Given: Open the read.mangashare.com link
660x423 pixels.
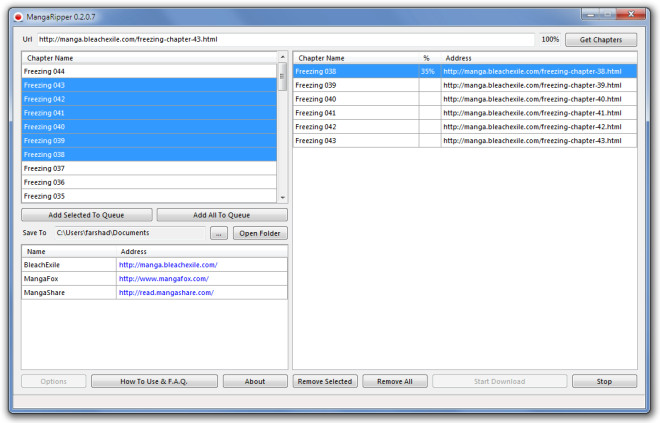Looking at the screenshot, I should coord(166,293).
